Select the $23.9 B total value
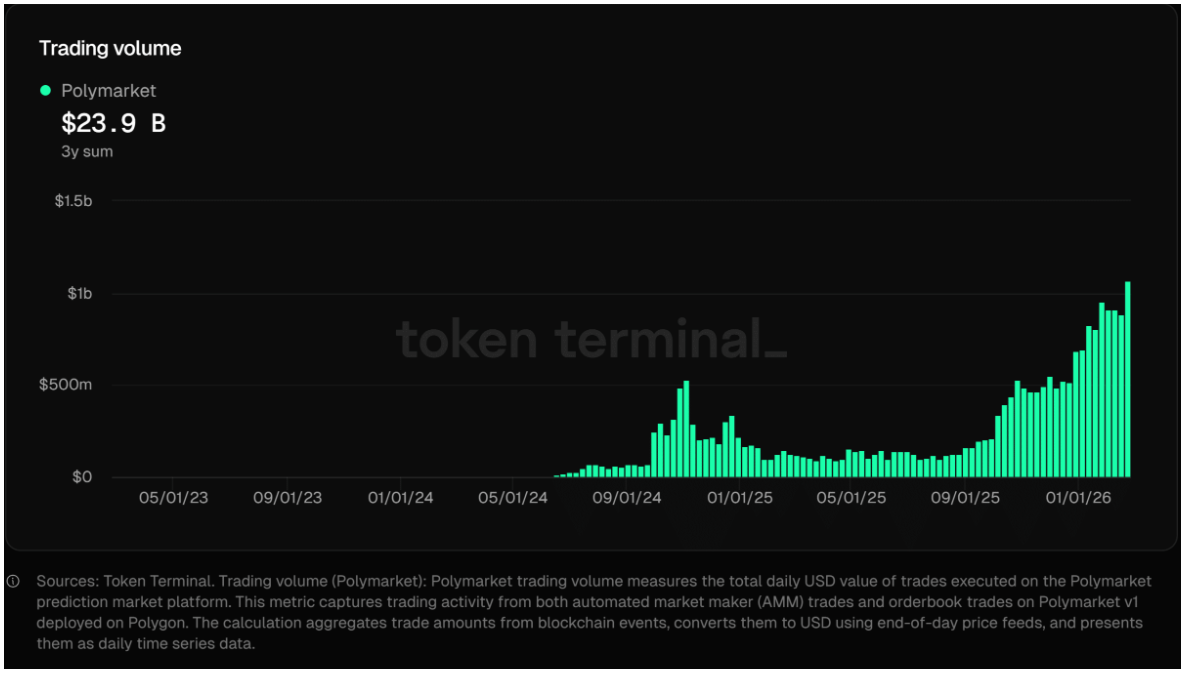Image resolution: width=1185 pixels, height=673 pixels. point(113,123)
